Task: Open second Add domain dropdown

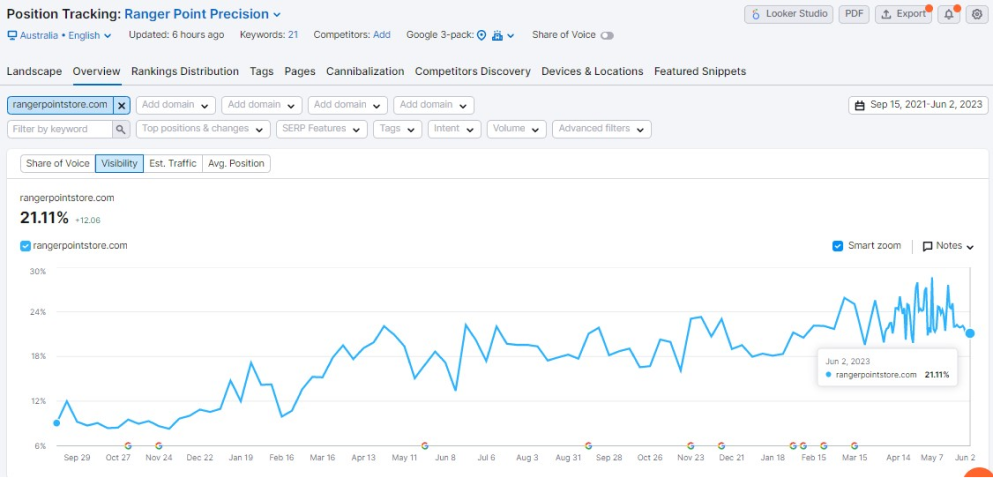Action: (x=262, y=105)
